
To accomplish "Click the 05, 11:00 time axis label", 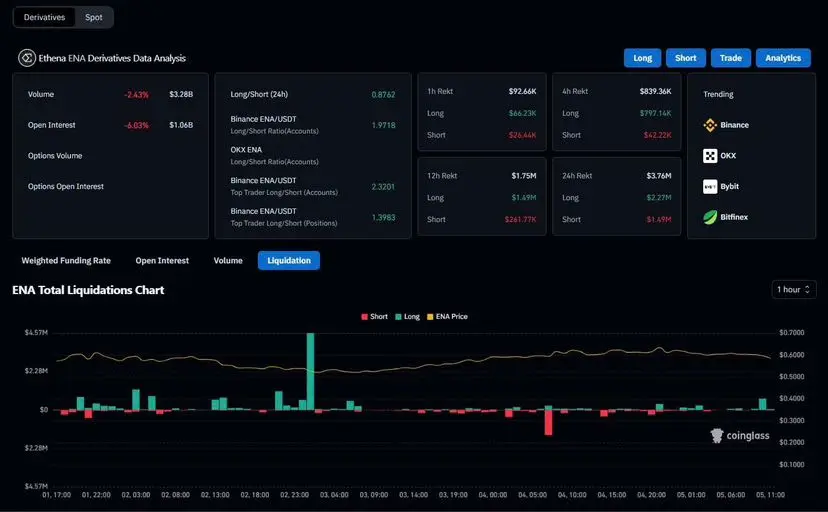I will point(770,495).
